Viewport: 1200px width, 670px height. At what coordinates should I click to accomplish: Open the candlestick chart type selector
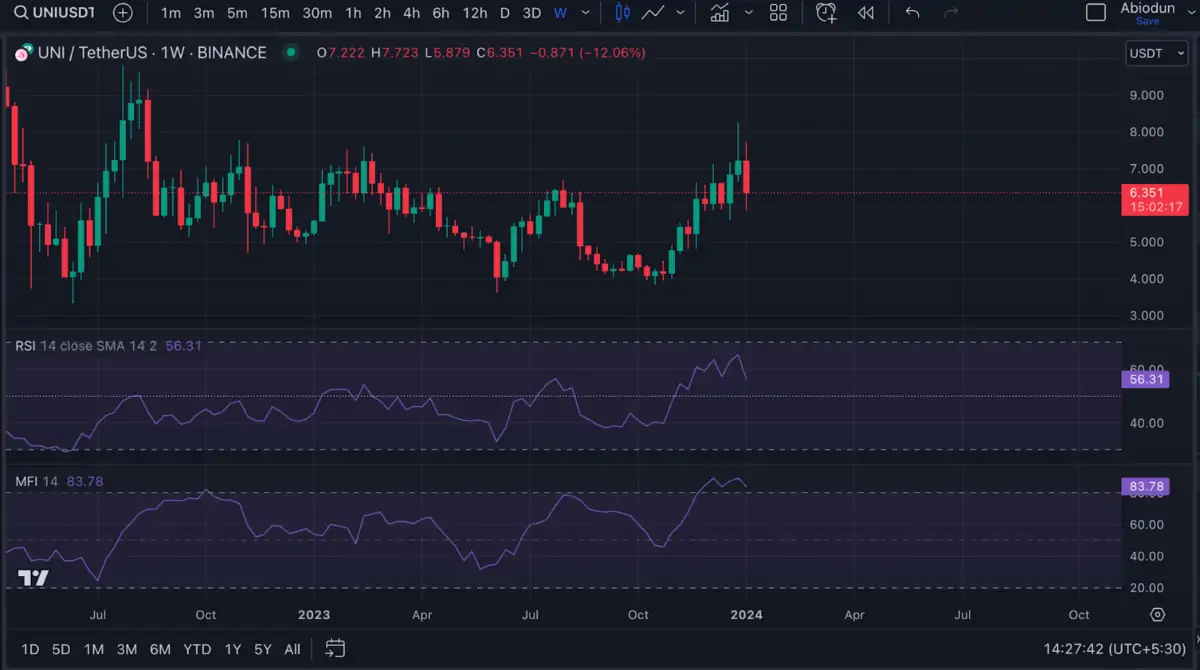tap(623, 13)
